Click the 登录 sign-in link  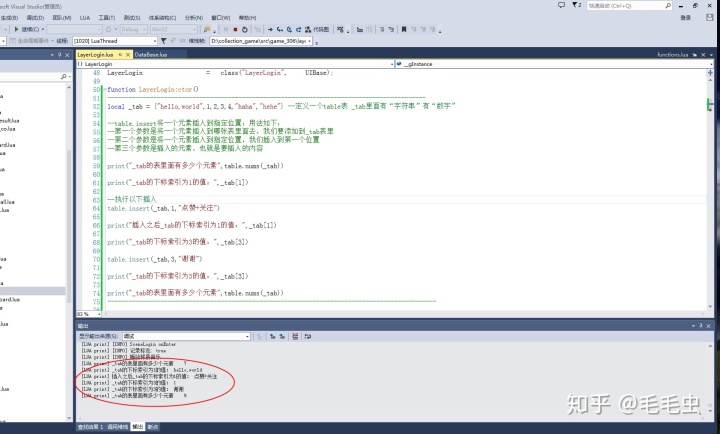(686, 17)
